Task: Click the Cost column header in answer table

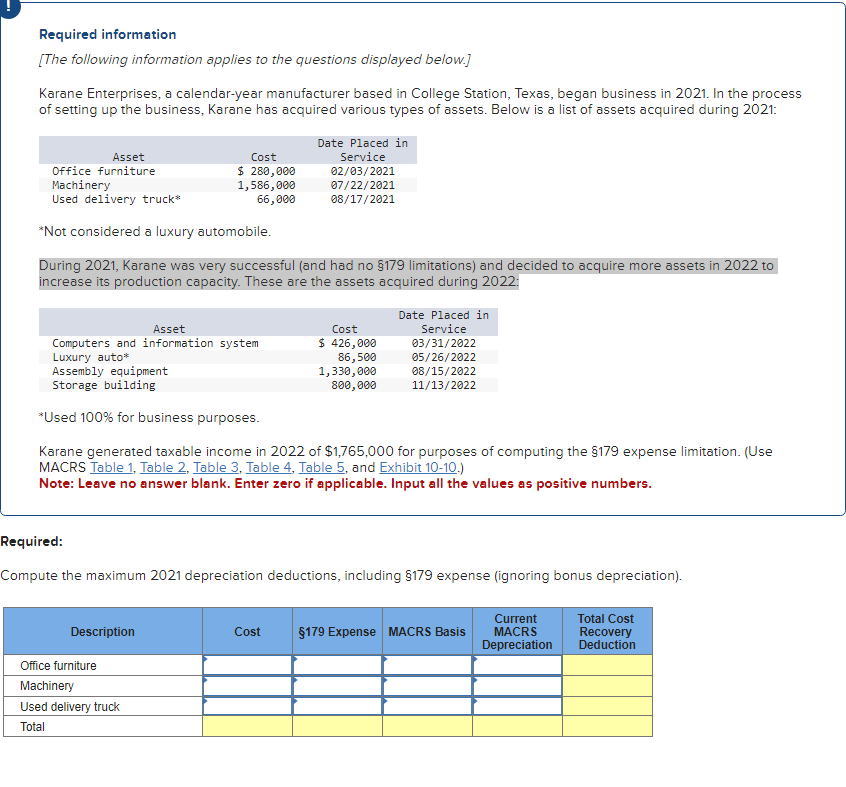Action: (x=248, y=631)
